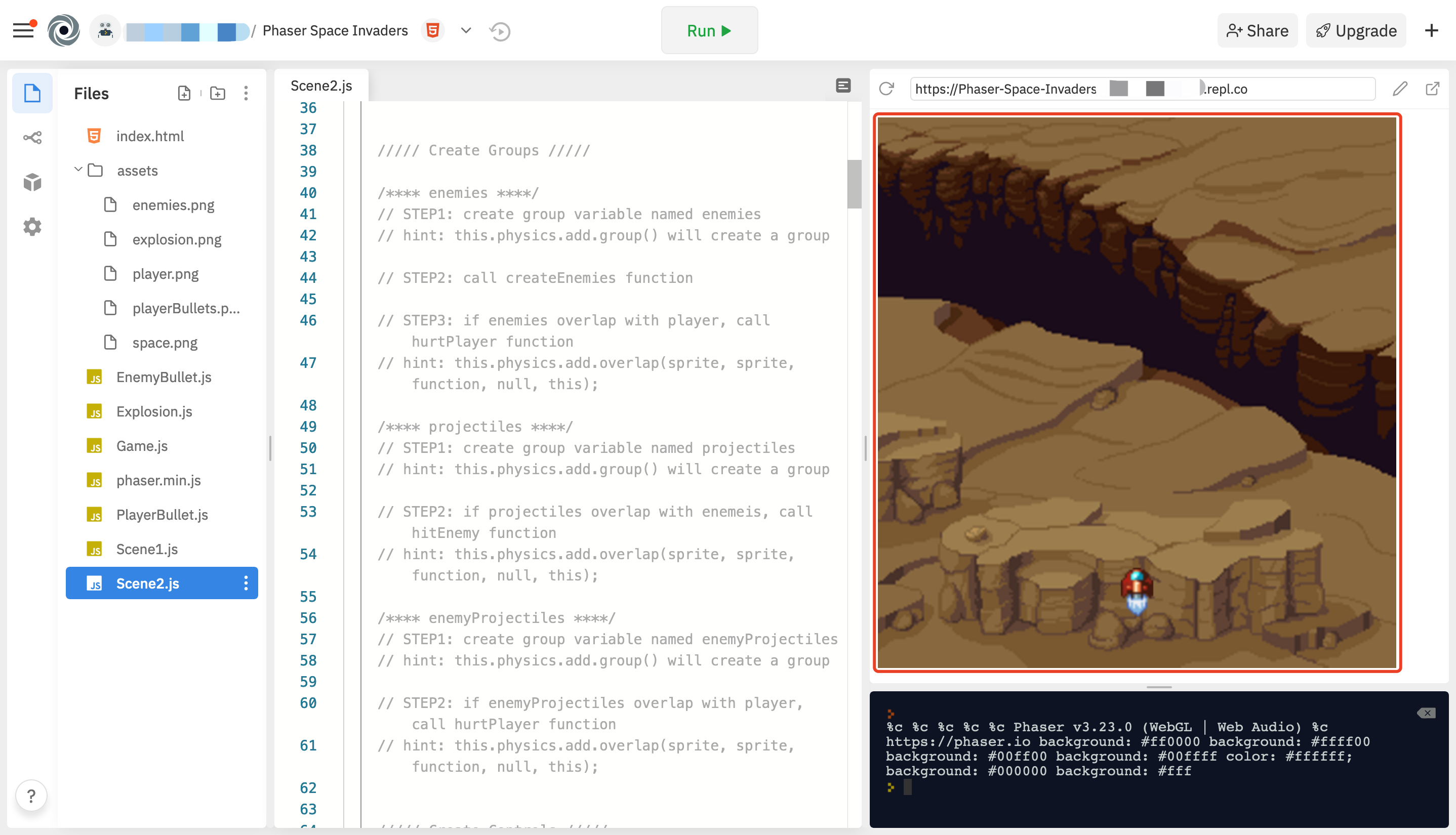Open the run history icon
1456x835 pixels.
pyautogui.click(x=500, y=31)
